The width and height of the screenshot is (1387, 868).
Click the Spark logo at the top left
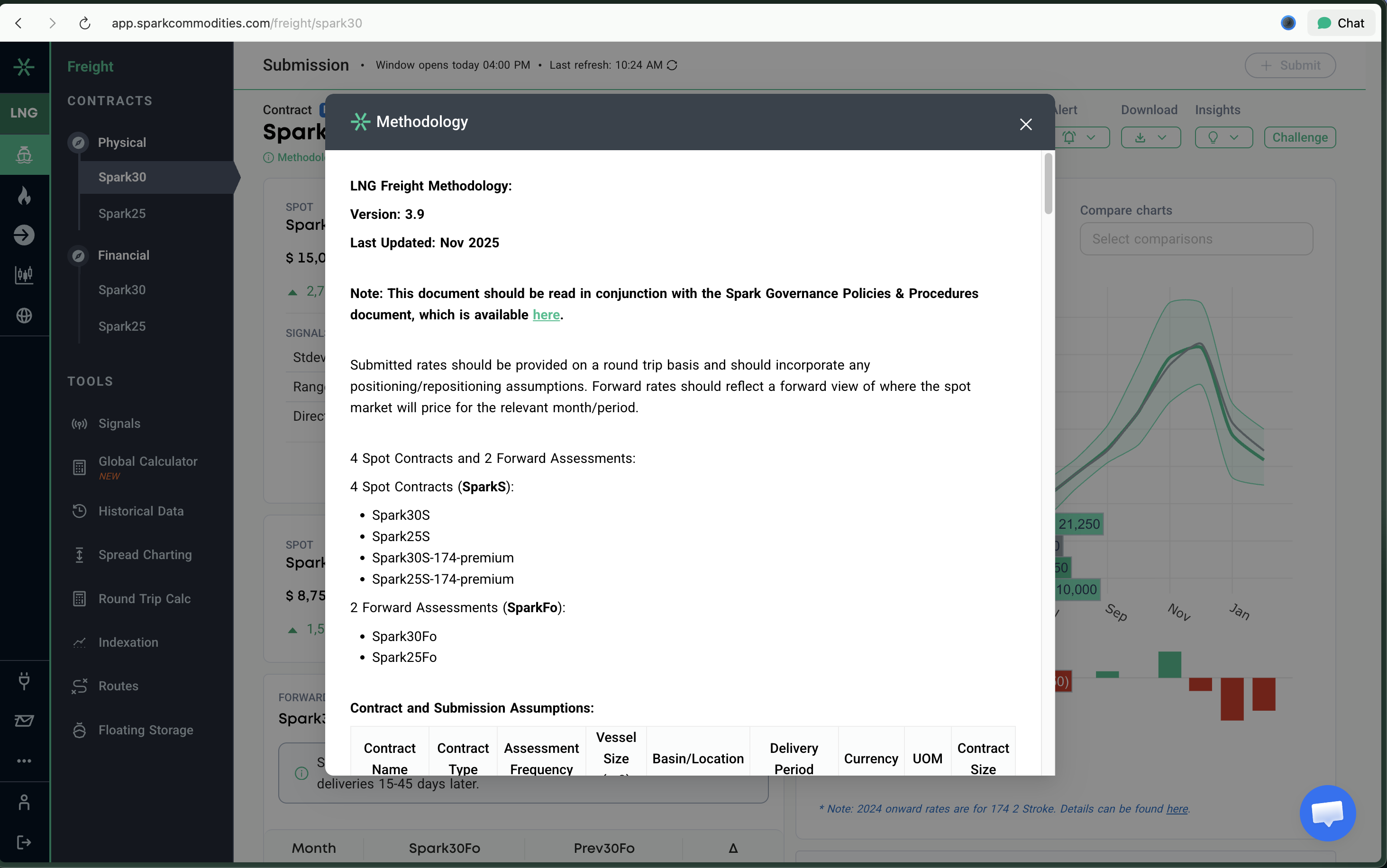tap(24, 67)
